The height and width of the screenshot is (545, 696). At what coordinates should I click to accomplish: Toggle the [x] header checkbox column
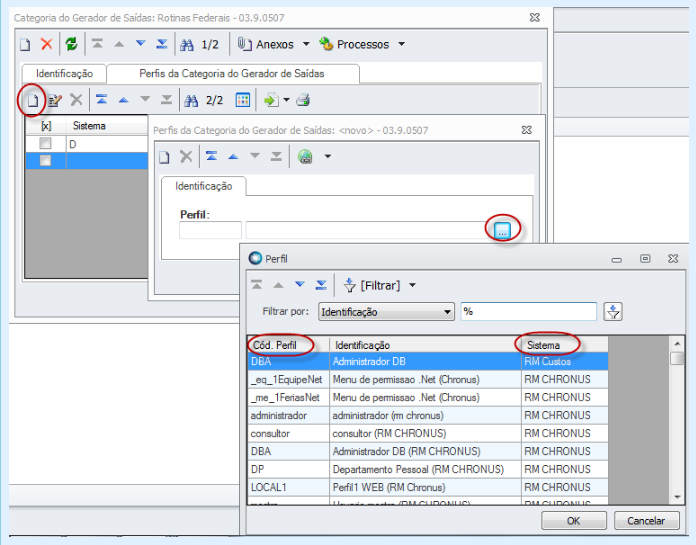pos(46,126)
